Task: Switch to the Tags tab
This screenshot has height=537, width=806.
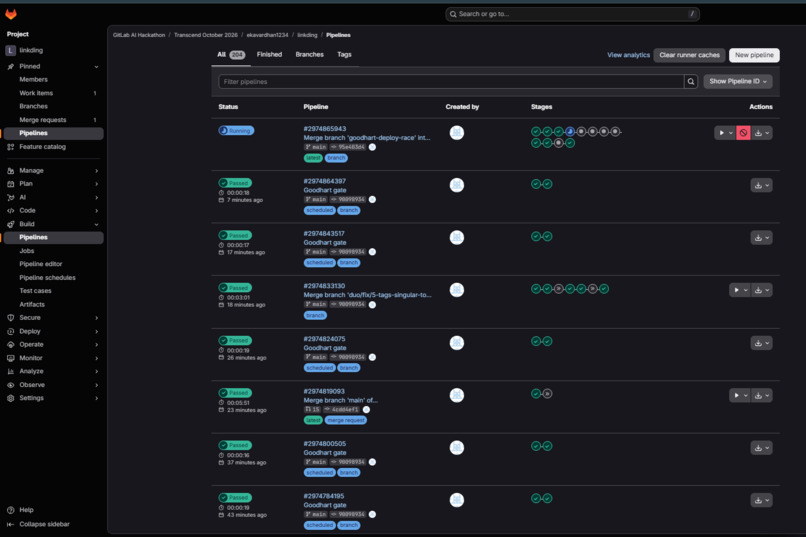Action: tap(344, 54)
